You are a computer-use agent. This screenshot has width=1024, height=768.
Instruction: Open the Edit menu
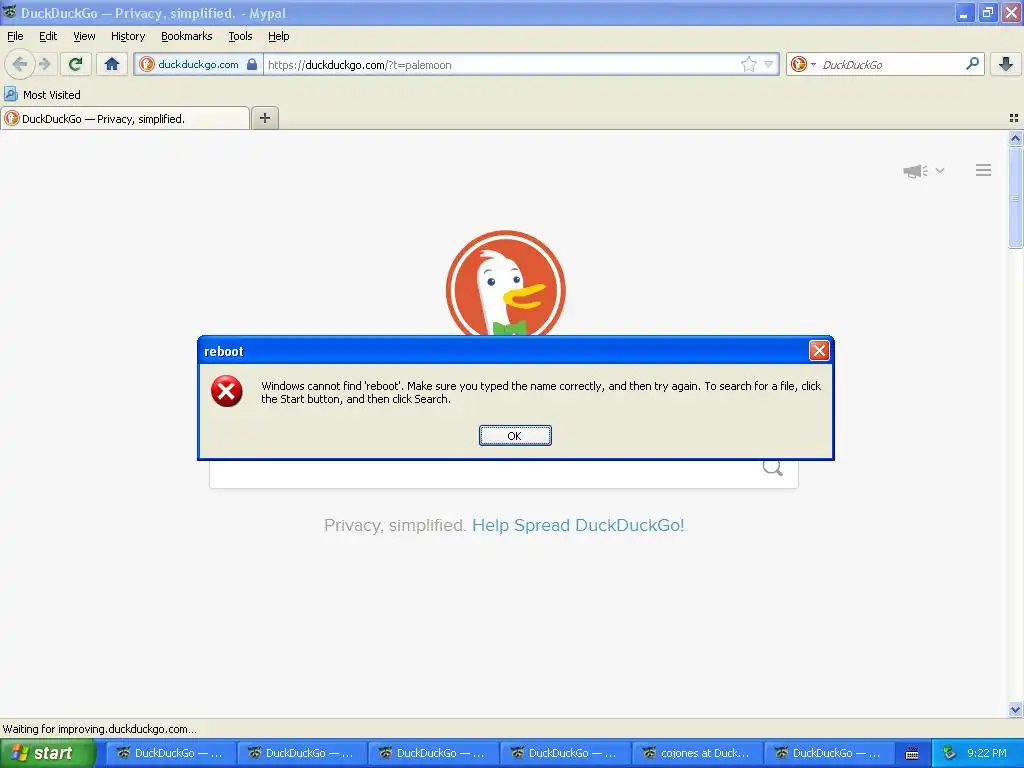point(48,36)
